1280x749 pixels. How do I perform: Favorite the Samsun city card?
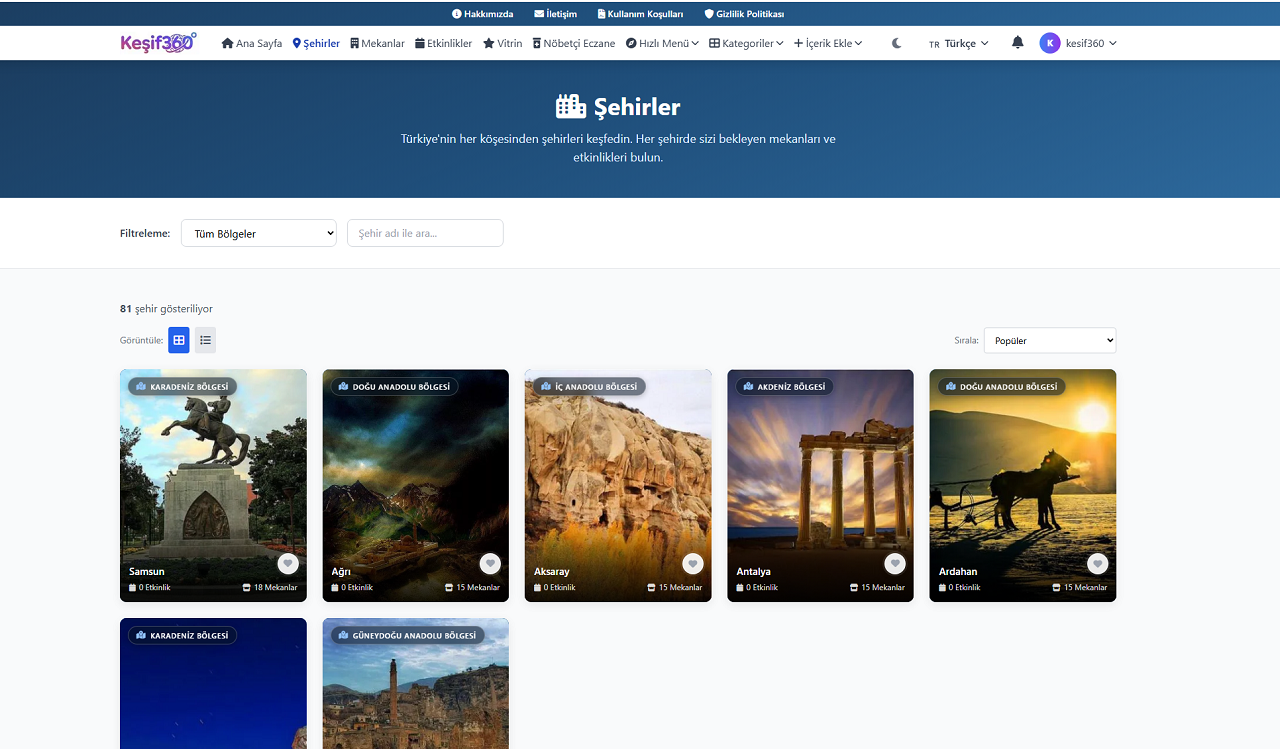click(x=288, y=563)
